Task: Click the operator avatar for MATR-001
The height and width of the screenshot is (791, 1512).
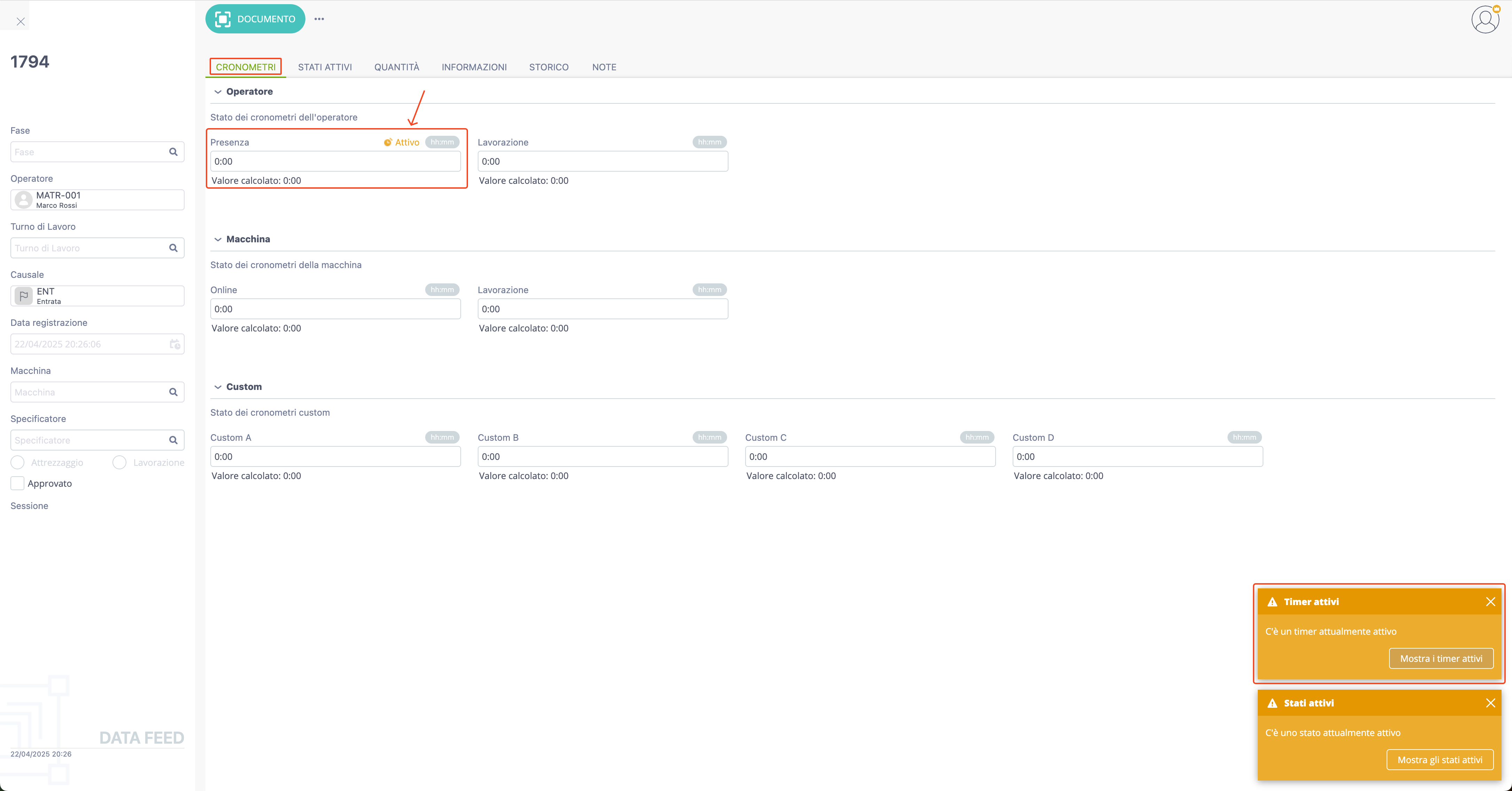Action: tap(23, 200)
